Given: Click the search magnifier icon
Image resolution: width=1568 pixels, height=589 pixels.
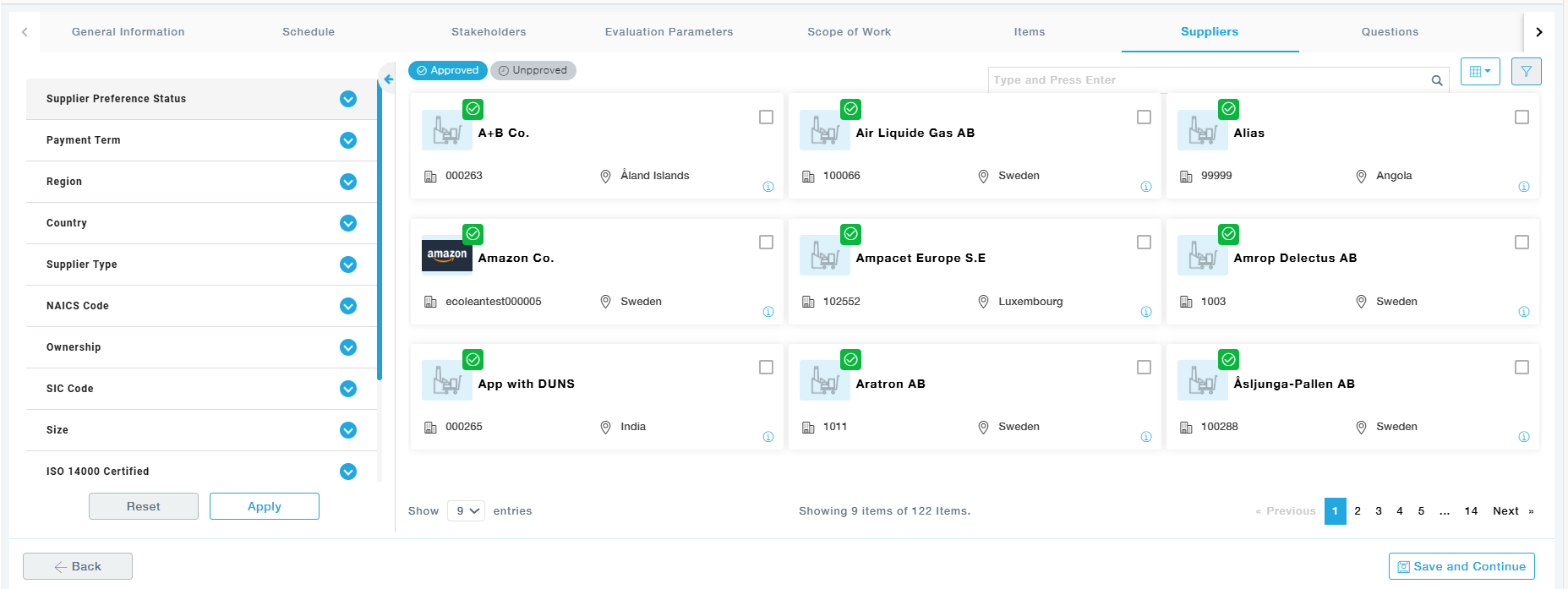Looking at the screenshot, I should [x=1436, y=80].
